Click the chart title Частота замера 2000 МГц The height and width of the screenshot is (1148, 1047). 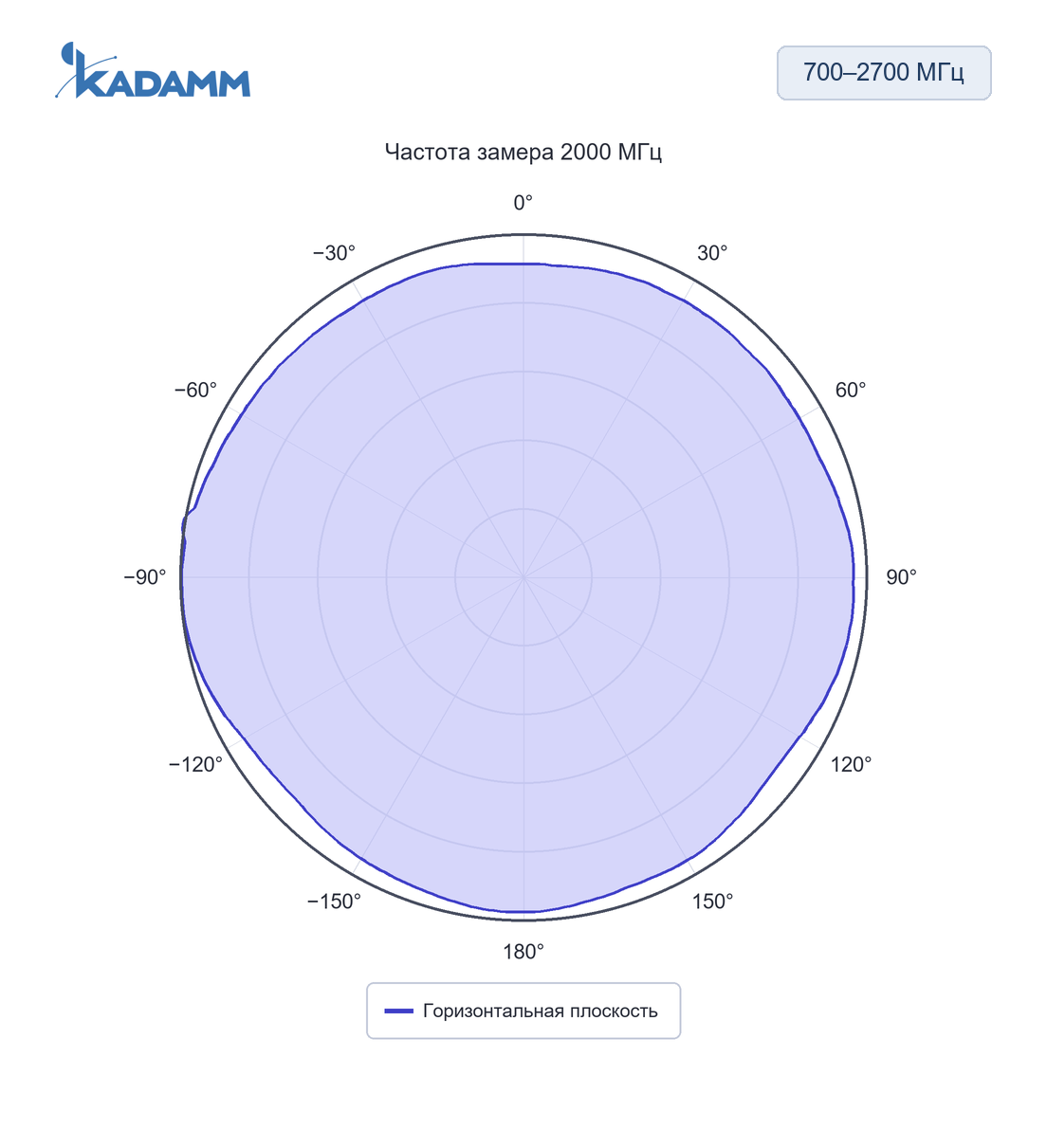[x=523, y=153]
